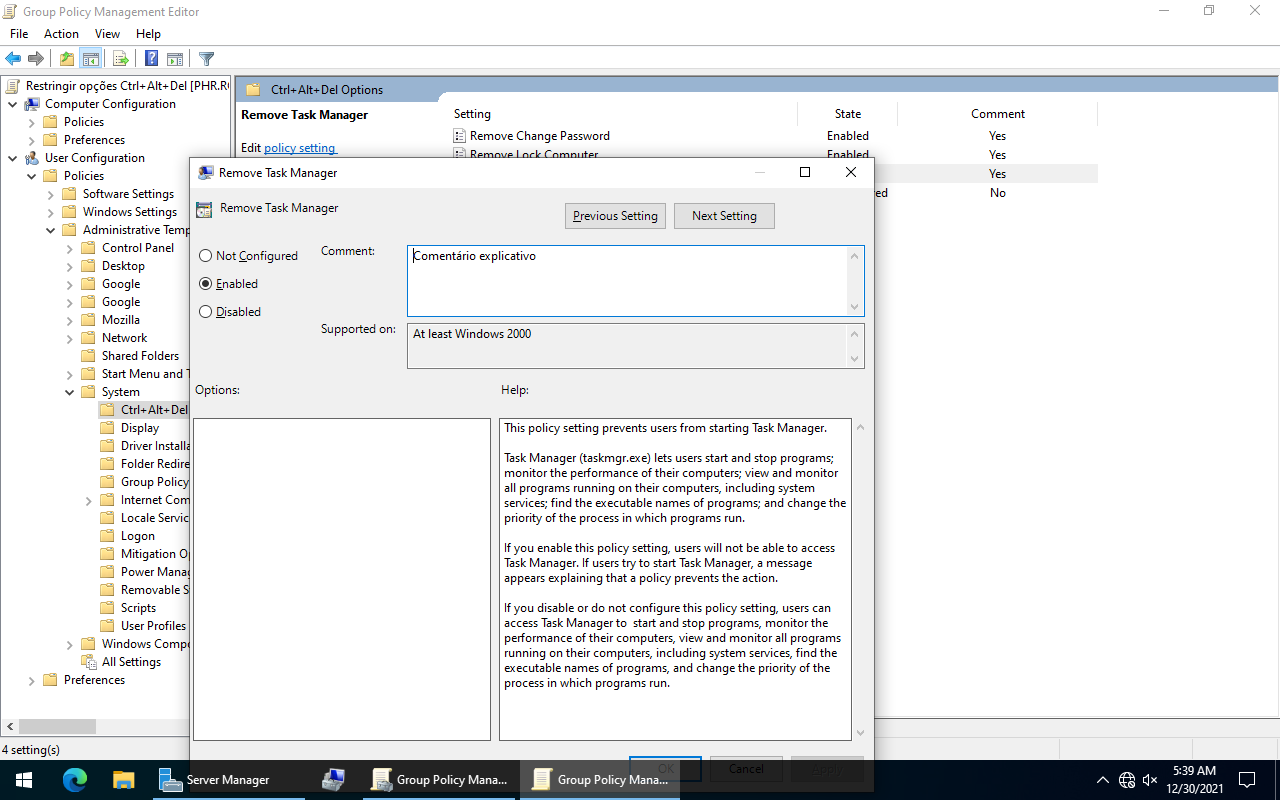Open Help using the toolbar question mark icon
Screen dimensions: 1280x800
click(151, 58)
